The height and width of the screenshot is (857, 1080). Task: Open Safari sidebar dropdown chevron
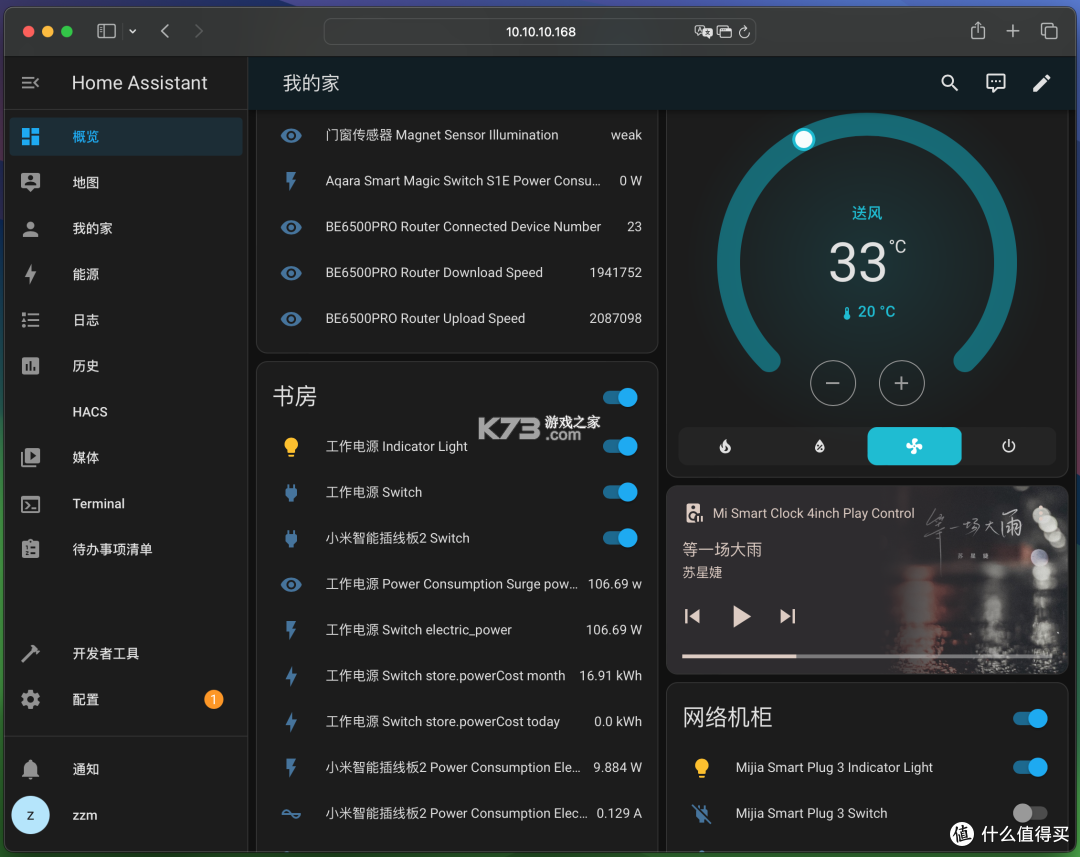click(132, 31)
